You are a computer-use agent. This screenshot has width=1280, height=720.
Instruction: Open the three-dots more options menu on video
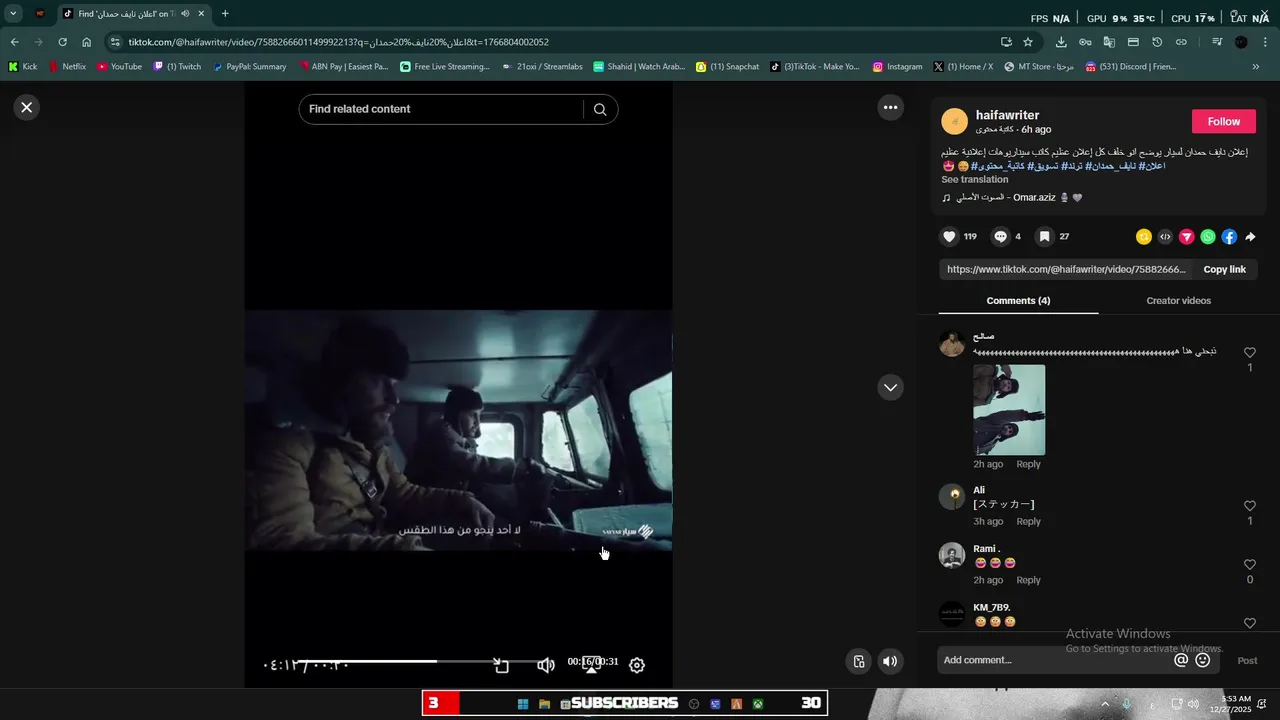tap(890, 107)
